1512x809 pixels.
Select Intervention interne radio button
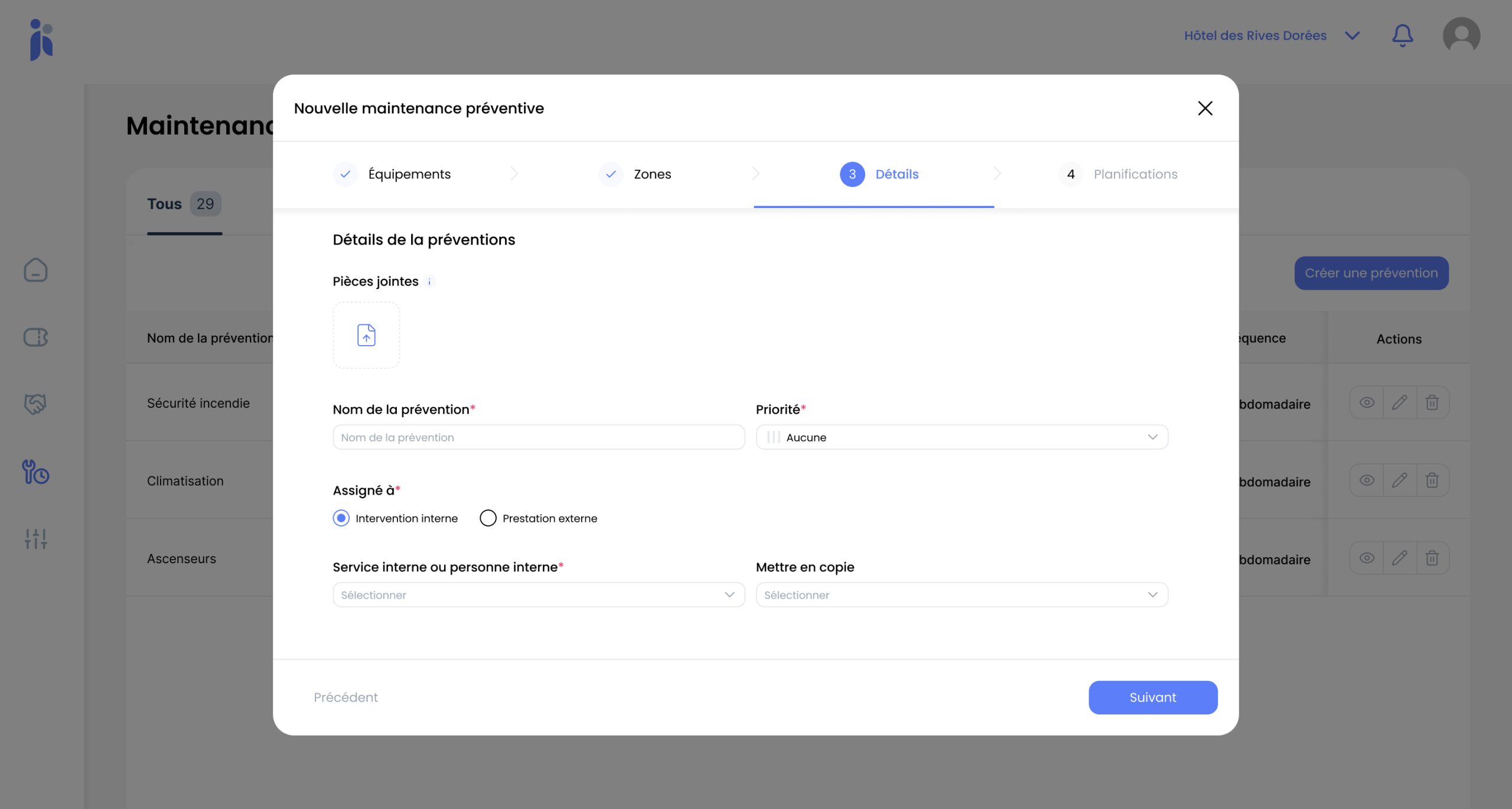click(341, 518)
